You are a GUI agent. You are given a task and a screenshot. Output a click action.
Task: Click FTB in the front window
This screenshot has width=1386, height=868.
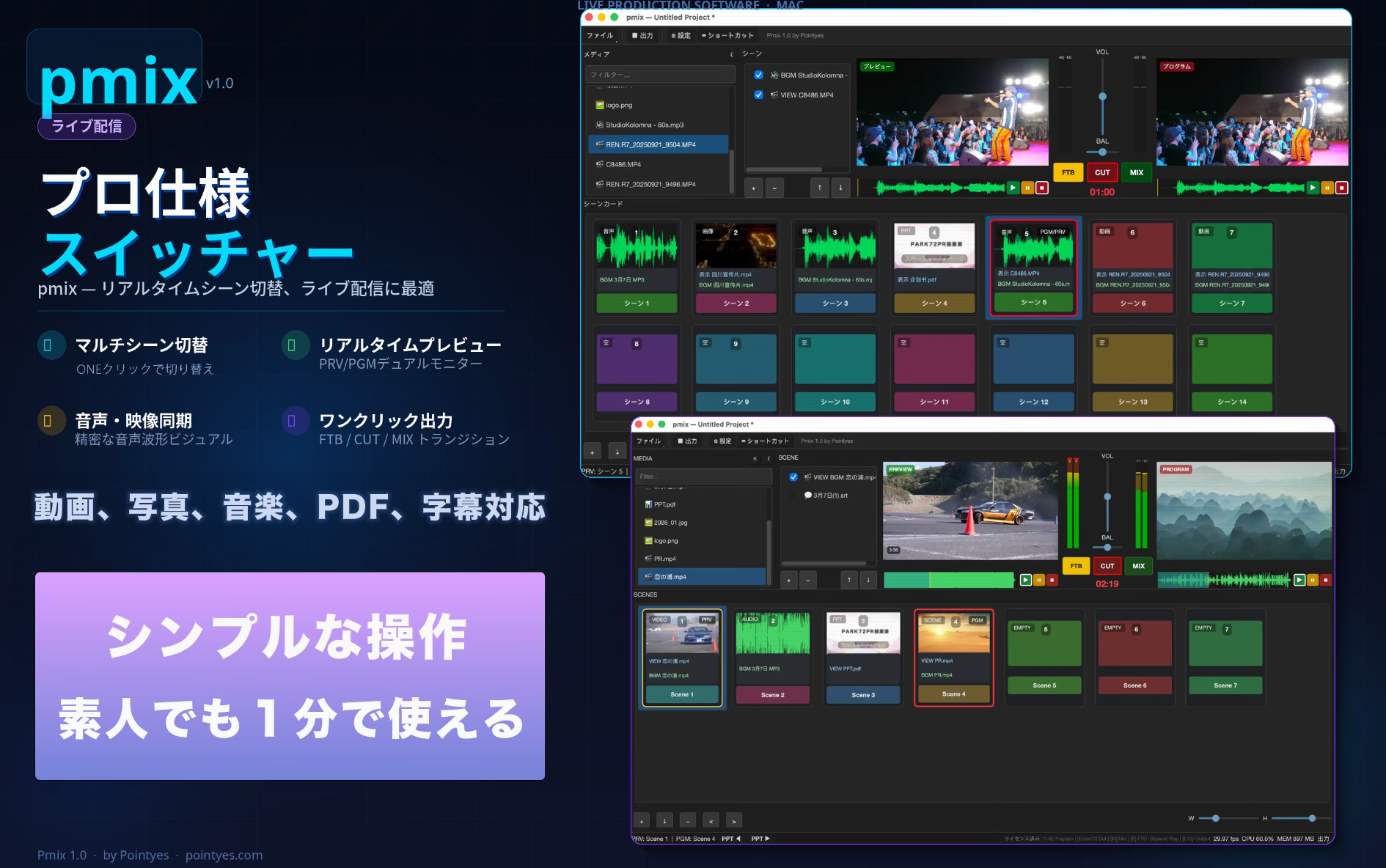(x=1076, y=566)
